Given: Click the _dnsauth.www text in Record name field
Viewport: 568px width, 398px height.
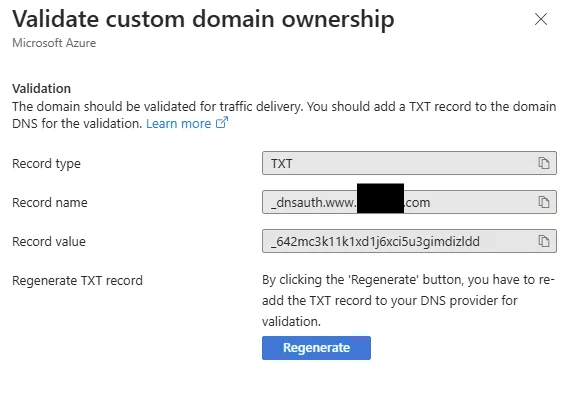Looking at the screenshot, I should pyautogui.click(x=314, y=202).
